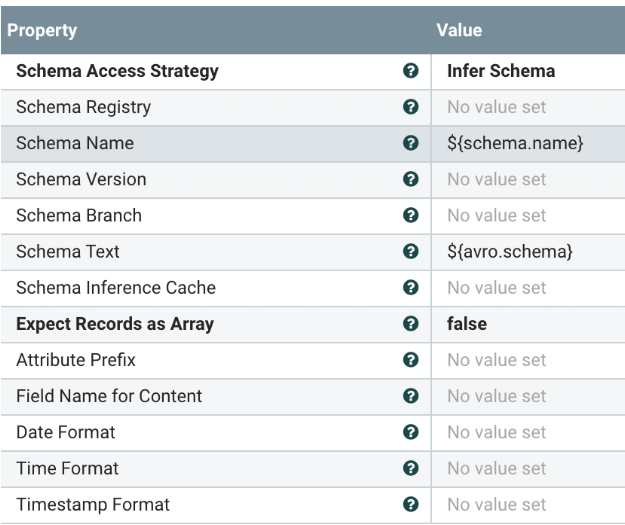The image size is (625, 525).
Task: Click help icon beside Schema Version
Action: click(410, 180)
